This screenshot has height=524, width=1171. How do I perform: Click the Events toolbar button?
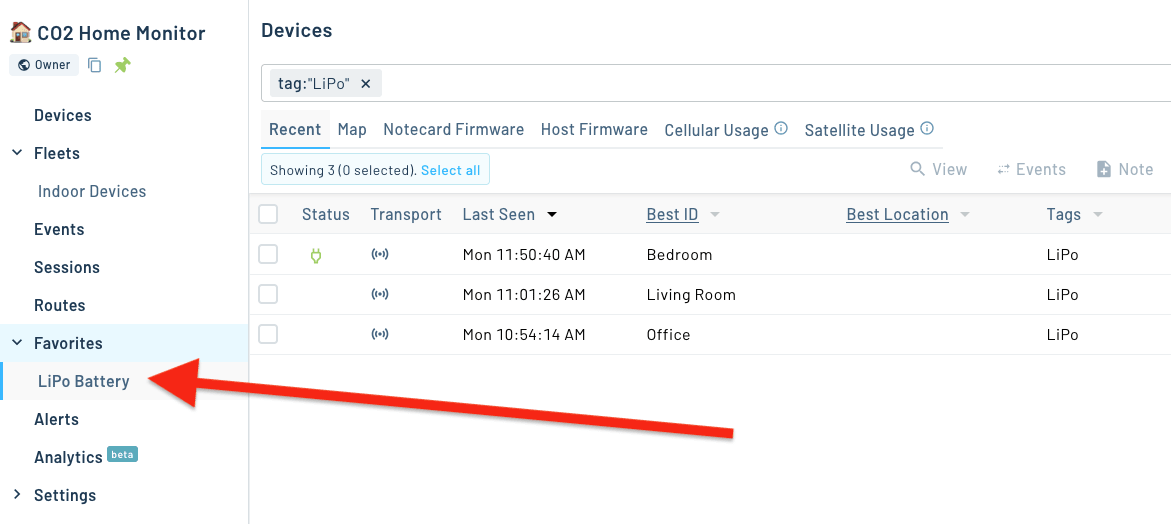coord(1031,169)
